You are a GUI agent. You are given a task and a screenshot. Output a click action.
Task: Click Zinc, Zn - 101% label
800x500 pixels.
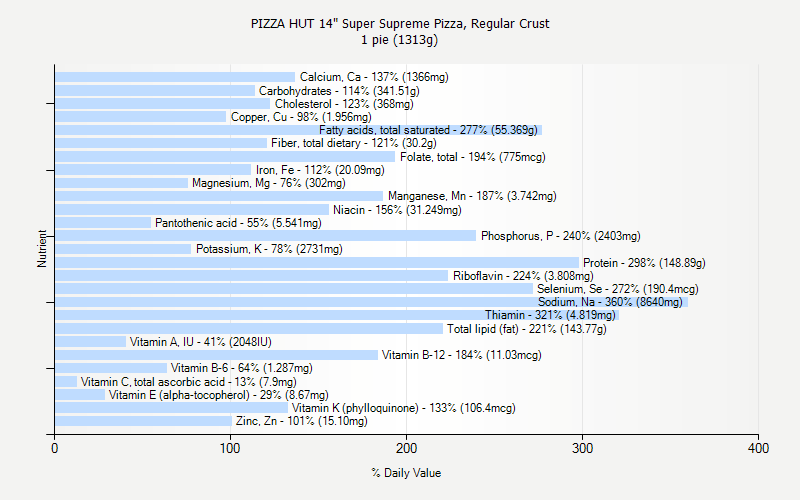[301, 421]
